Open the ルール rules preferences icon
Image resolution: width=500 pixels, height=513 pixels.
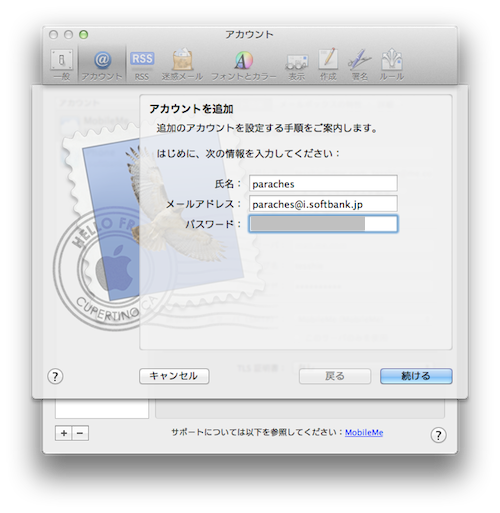(x=392, y=65)
